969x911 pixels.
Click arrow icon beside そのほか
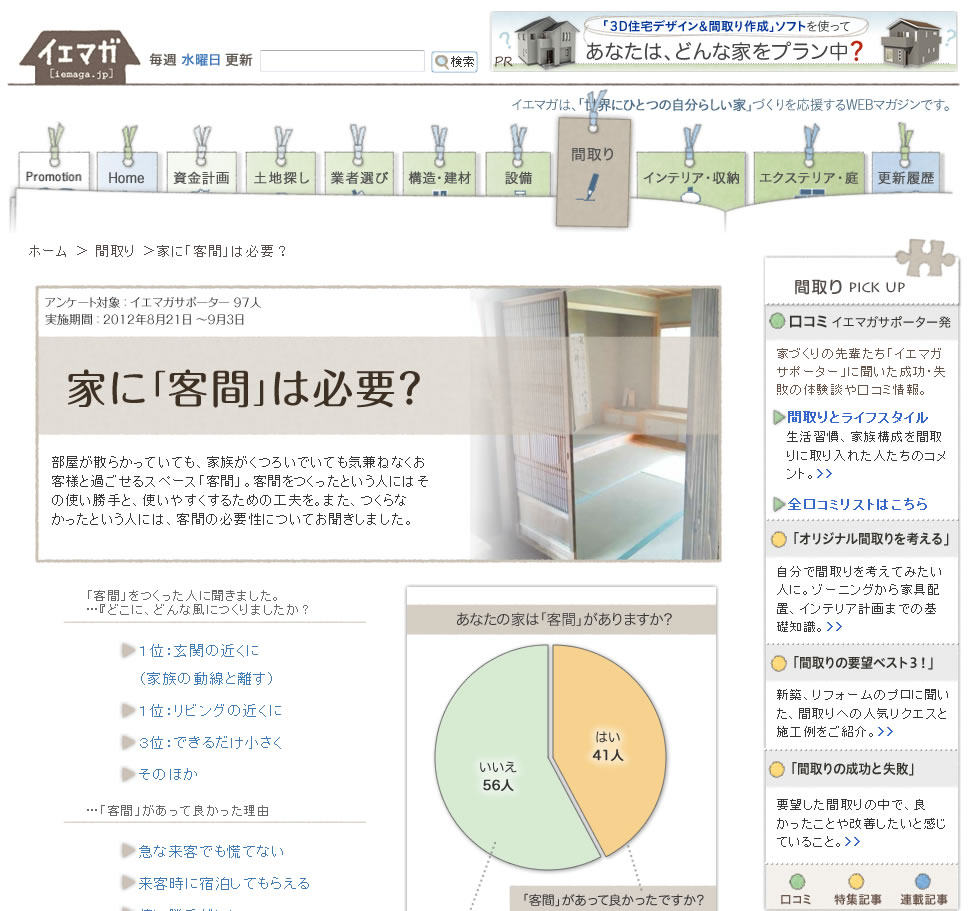point(128,774)
